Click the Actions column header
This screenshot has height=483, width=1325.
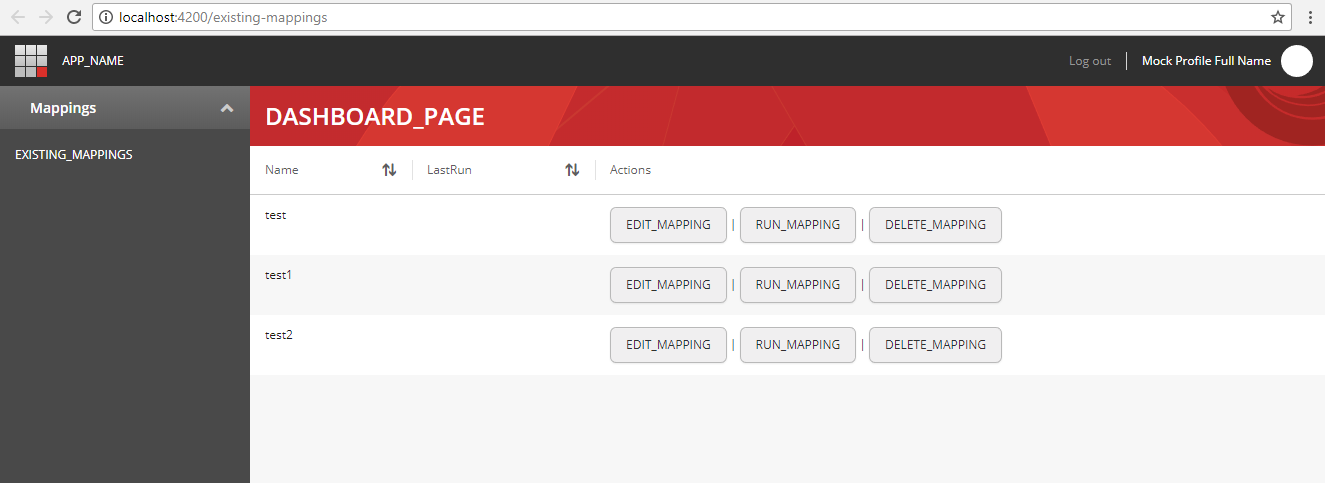coord(630,170)
